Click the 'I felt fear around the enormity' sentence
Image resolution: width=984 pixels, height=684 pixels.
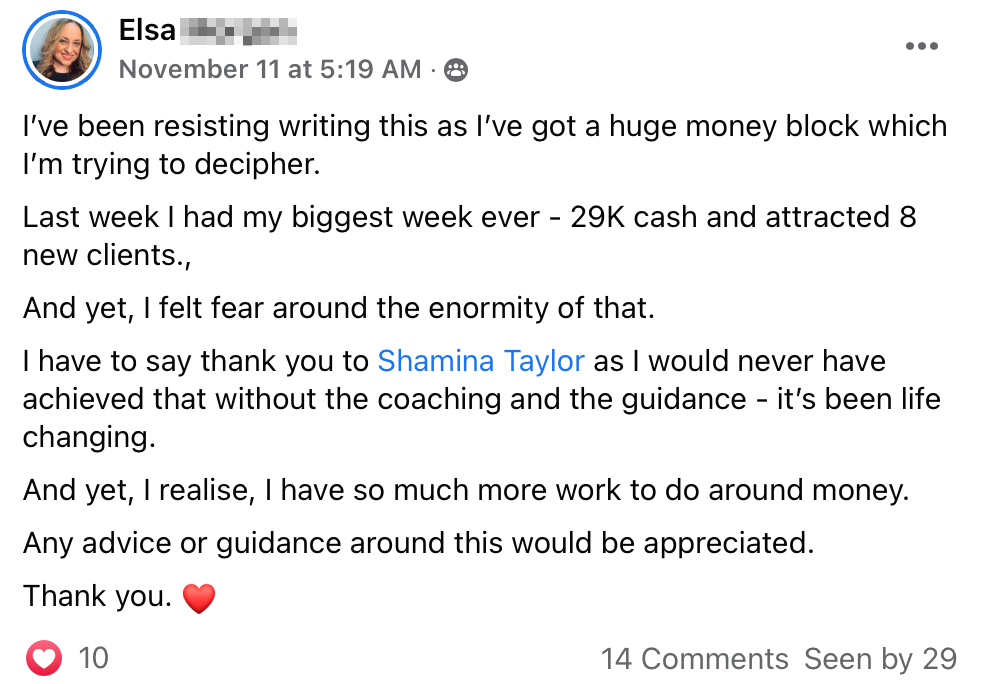(338, 308)
